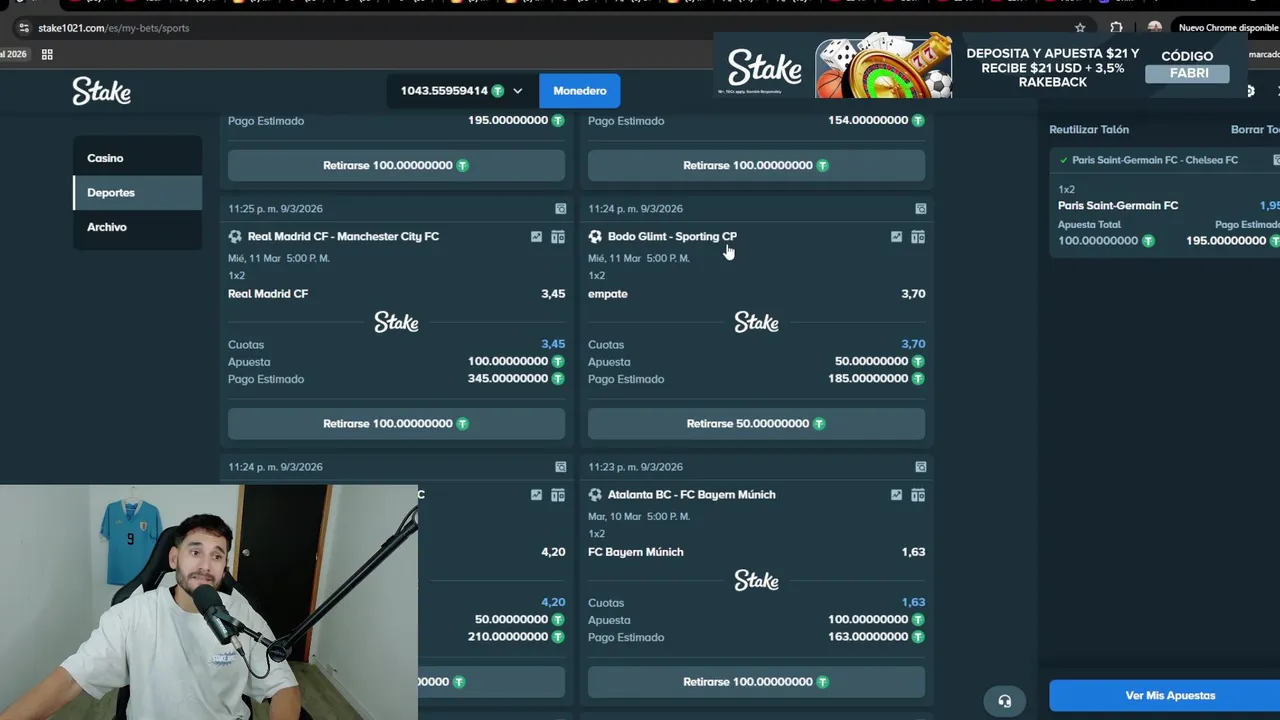Click blue 3,70 odds value

tap(913, 344)
